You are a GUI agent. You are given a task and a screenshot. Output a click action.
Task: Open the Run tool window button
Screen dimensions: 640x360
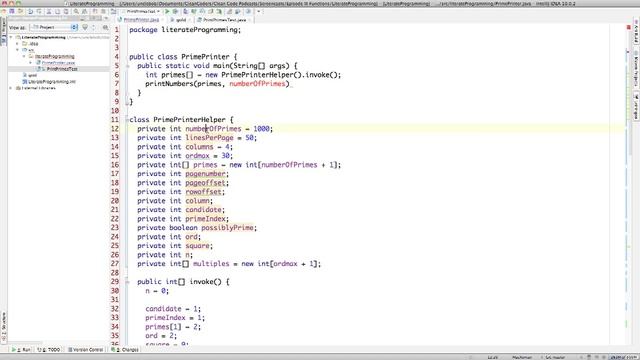[x=21, y=350]
